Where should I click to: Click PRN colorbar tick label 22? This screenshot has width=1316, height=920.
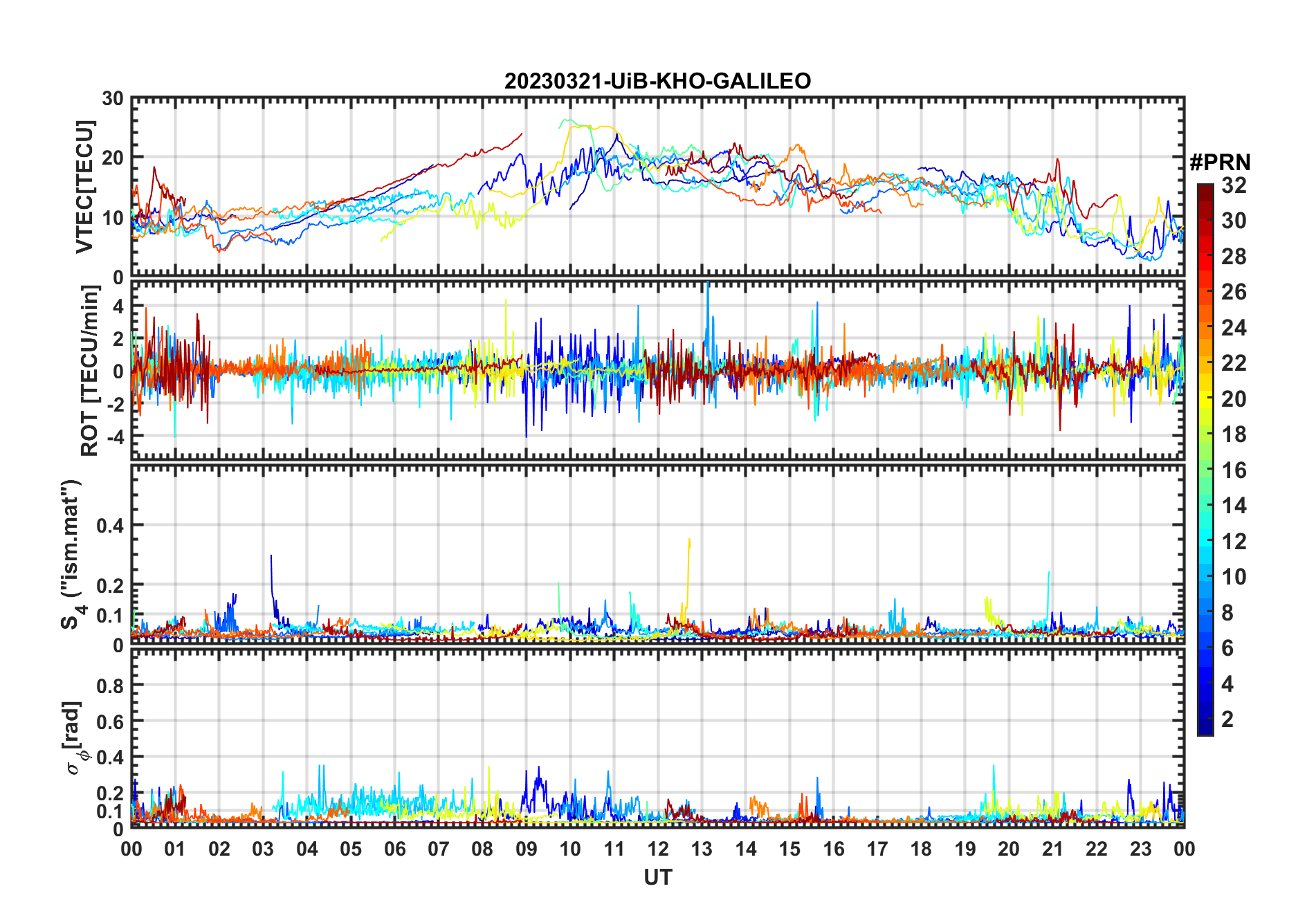point(1234,362)
